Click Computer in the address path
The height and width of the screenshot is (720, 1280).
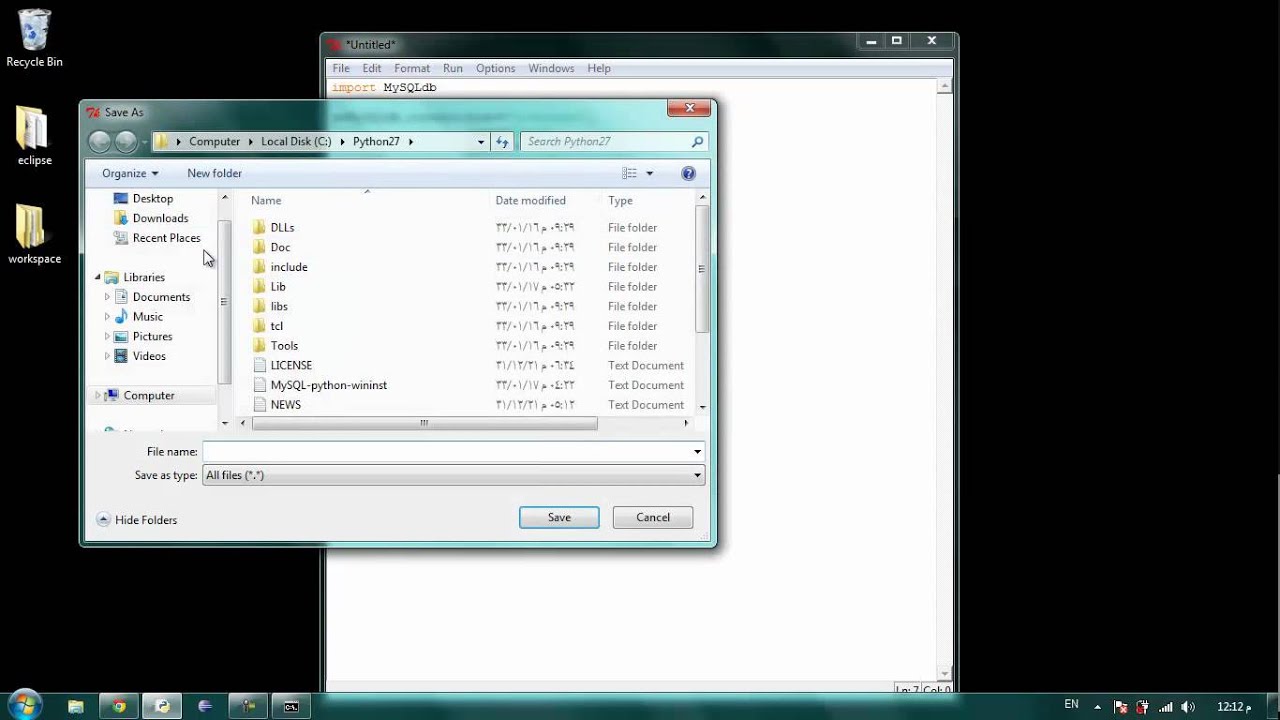tap(215, 142)
